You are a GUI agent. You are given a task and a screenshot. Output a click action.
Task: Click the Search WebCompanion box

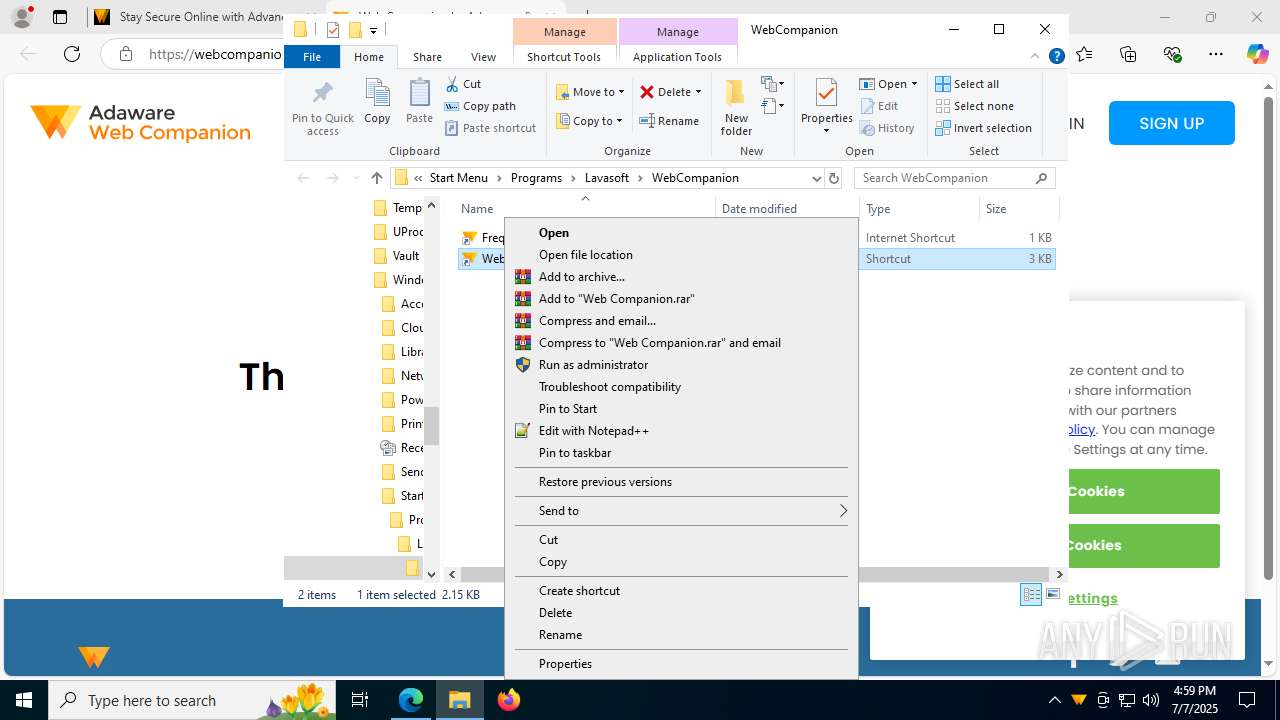tap(955, 178)
